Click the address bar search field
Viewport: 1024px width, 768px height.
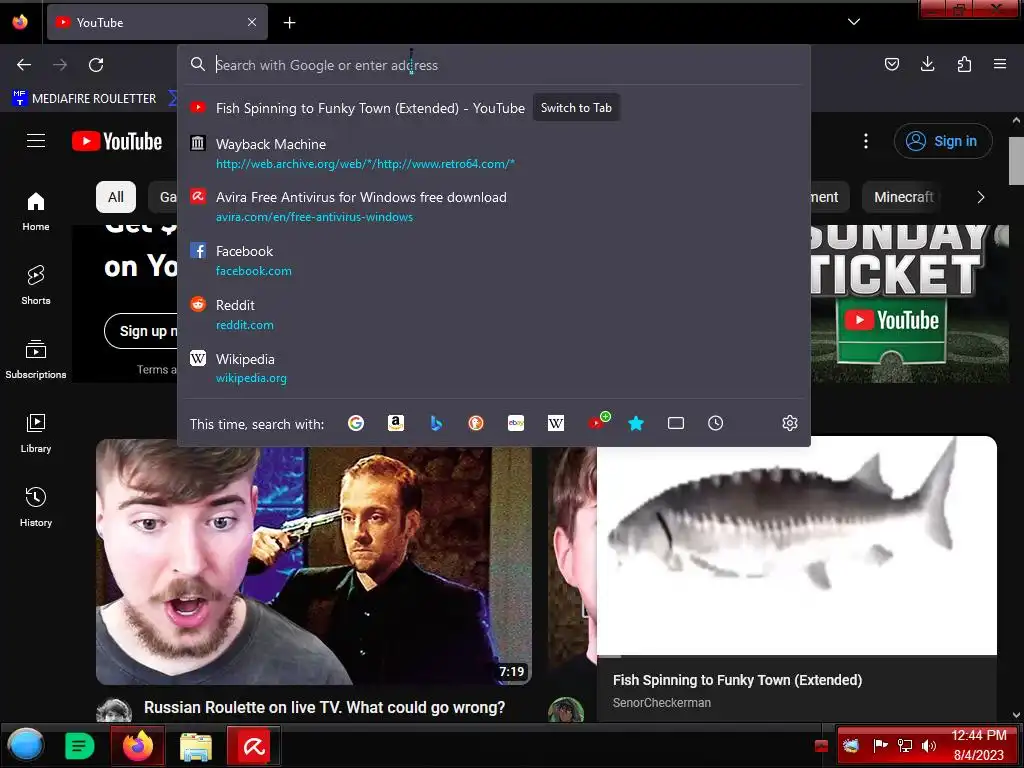[494, 65]
